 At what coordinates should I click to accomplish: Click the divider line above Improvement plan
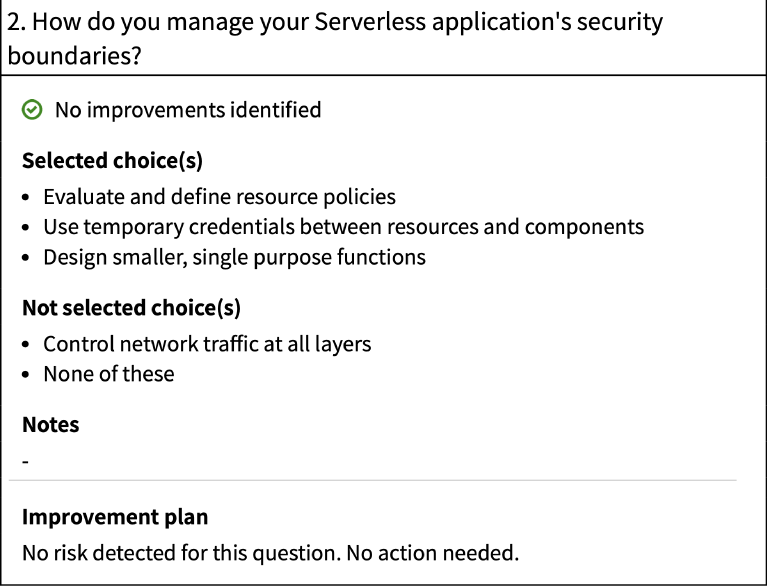(372, 481)
